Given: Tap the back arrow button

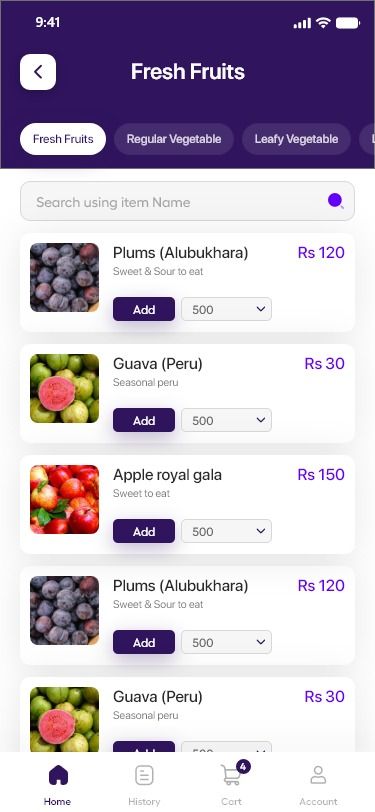Looking at the screenshot, I should click(38, 72).
